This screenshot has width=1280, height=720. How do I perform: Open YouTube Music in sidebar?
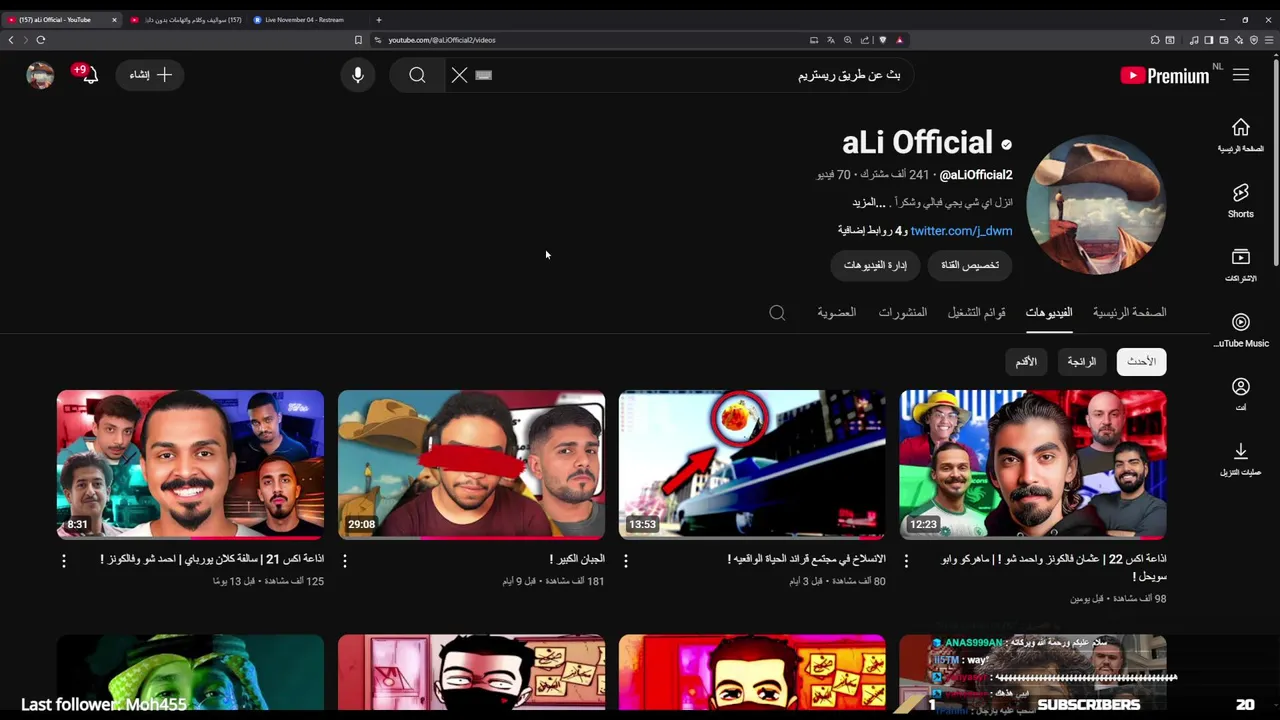point(1241,330)
